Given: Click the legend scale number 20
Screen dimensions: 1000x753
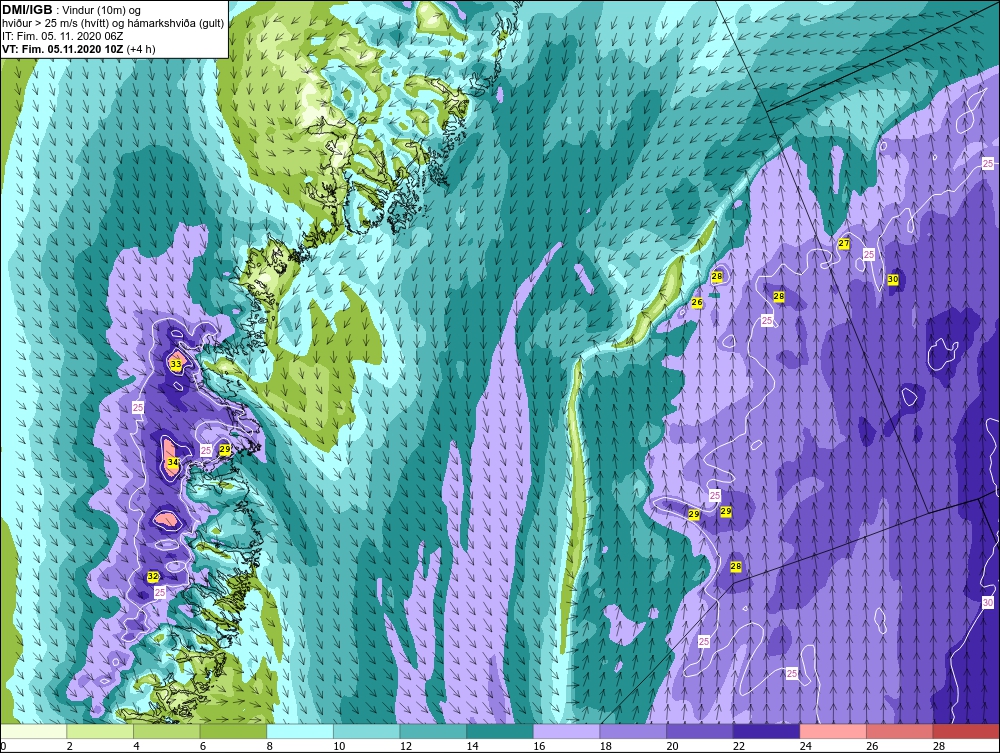Looking at the screenshot, I should pos(672,746).
